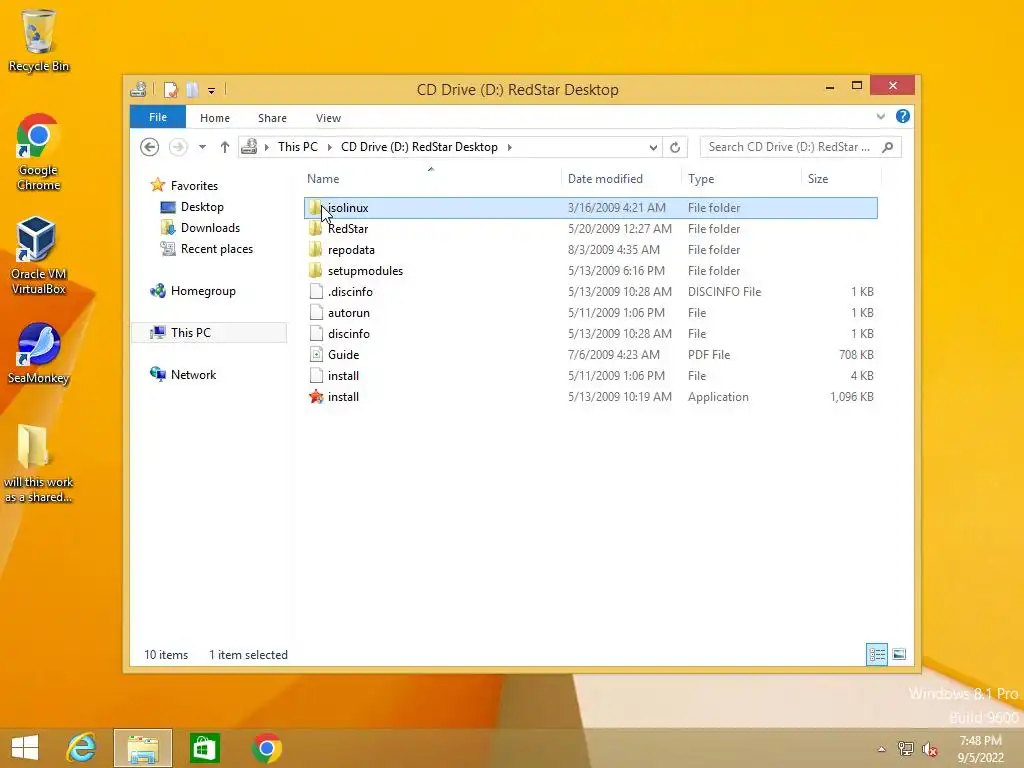Show hidden tray icons arrow
This screenshot has width=1024, height=768.
tap(882, 749)
